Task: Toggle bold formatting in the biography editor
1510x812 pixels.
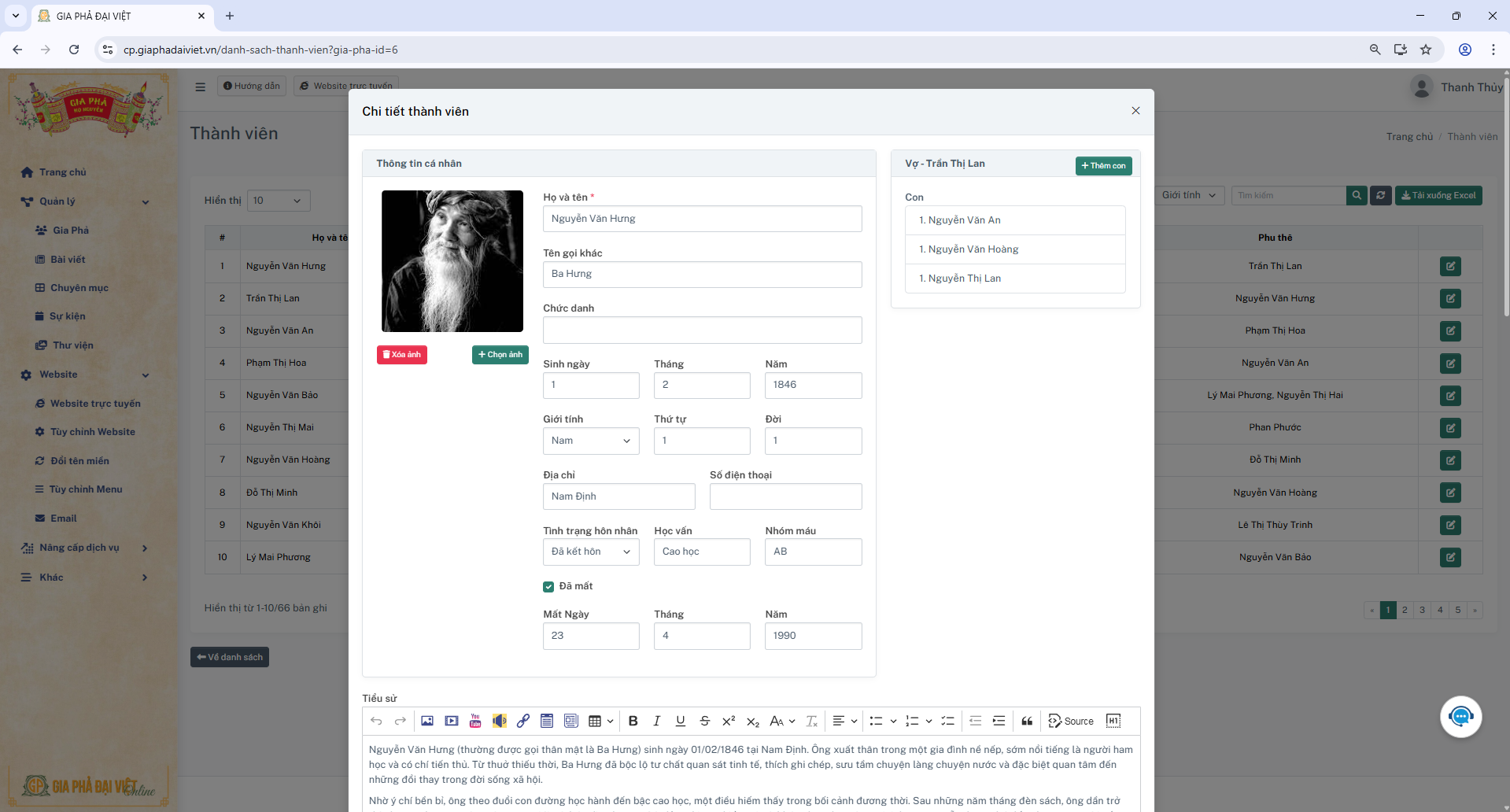Action: [633, 721]
